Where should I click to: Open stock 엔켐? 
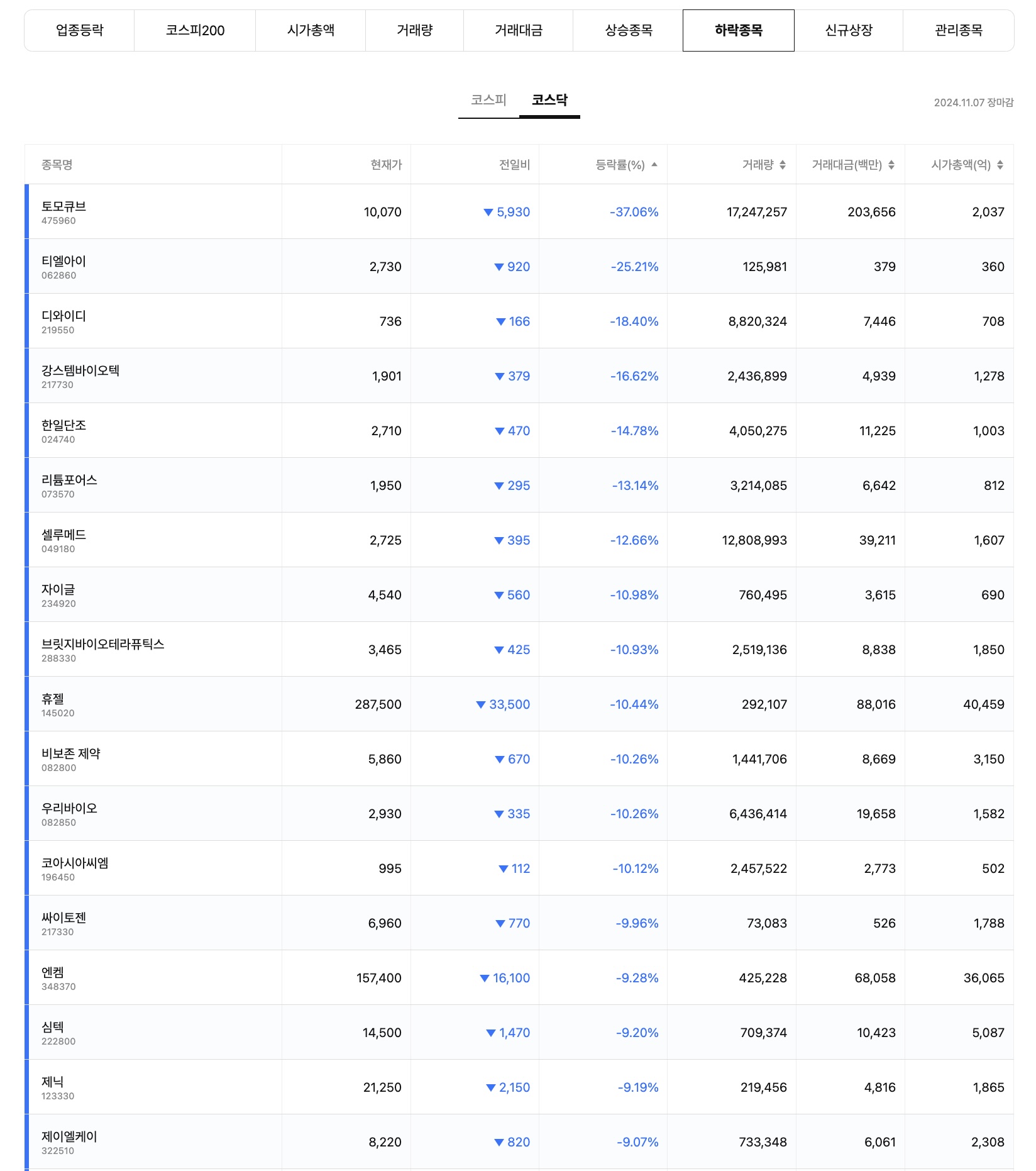click(53, 972)
